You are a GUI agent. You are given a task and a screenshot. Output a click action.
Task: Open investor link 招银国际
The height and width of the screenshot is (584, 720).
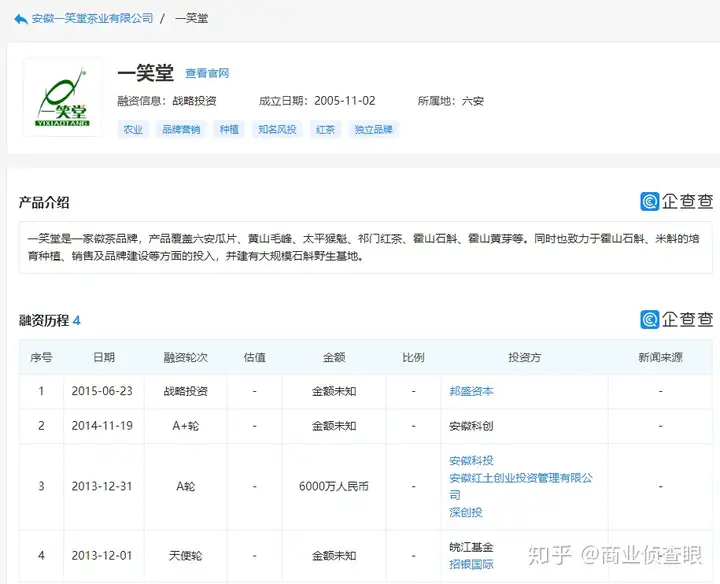pos(471,564)
